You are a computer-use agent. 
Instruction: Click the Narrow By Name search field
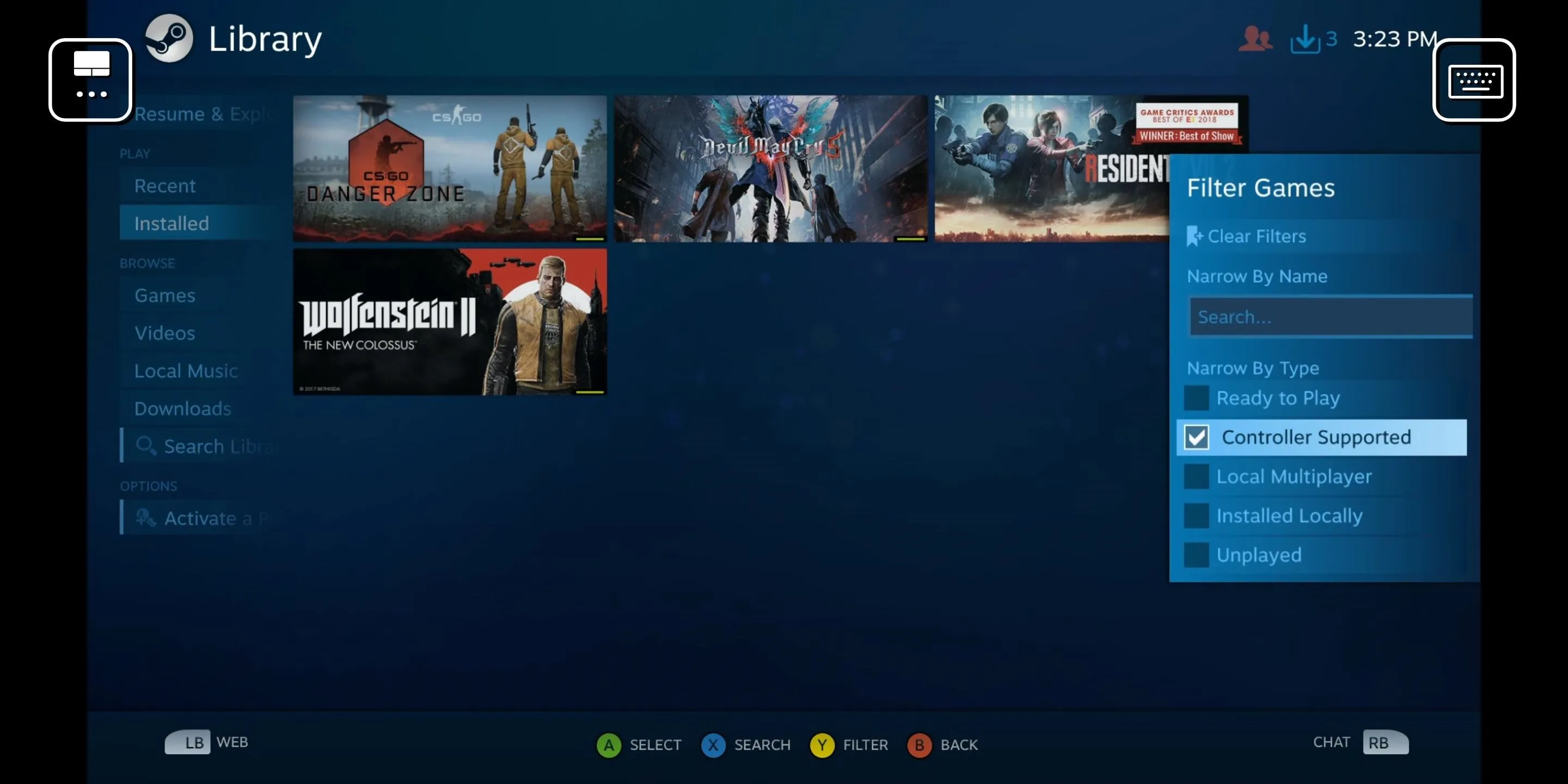[x=1331, y=316]
